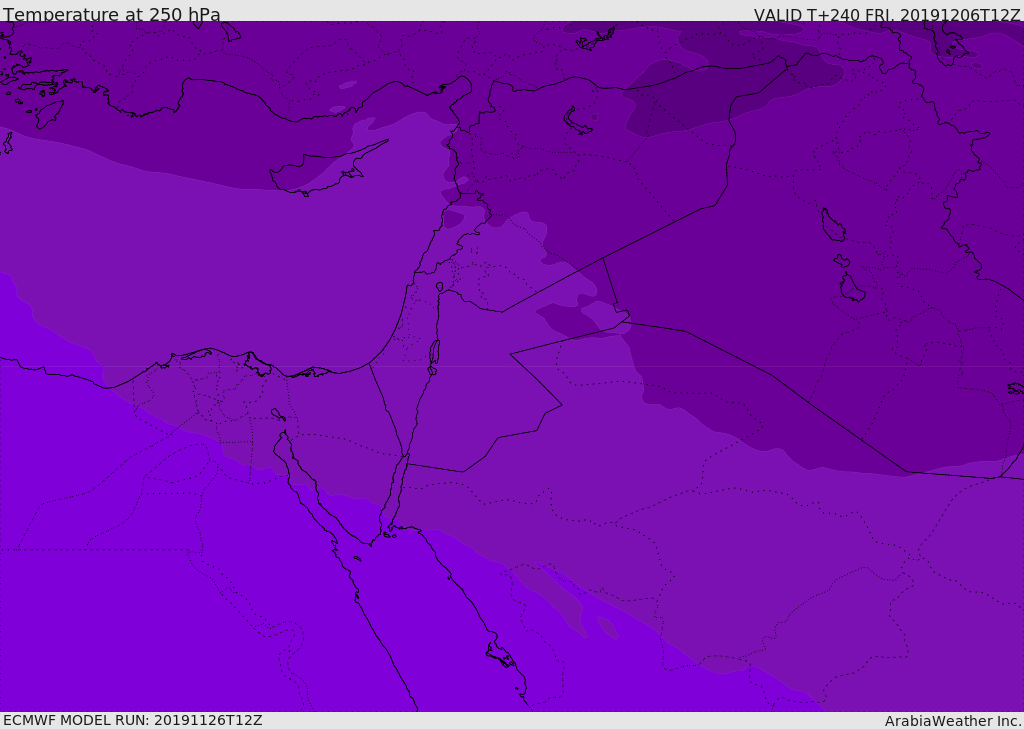Click the 'ECMWF MODEL RUN: 20191126T12Z' footer text
Viewport: 1024px width, 729px height.
(x=133, y=720)
